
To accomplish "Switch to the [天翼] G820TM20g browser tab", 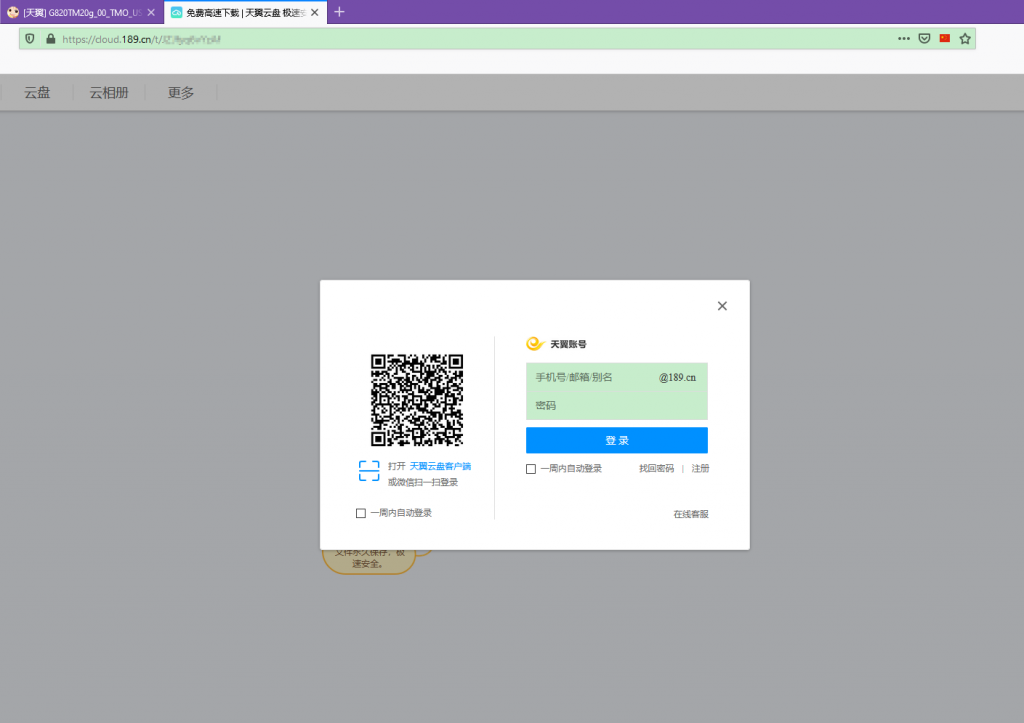I will coord(82,12).
